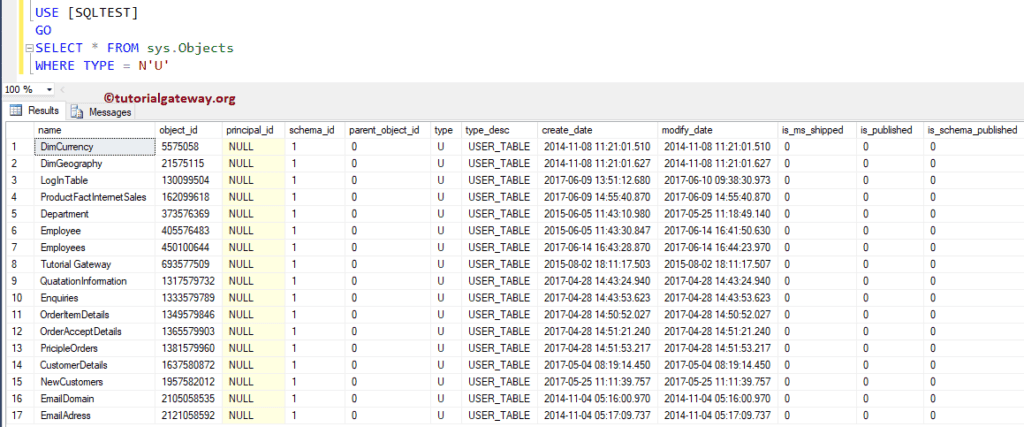Click the DimGeography name cell

(x=95, y=164)
